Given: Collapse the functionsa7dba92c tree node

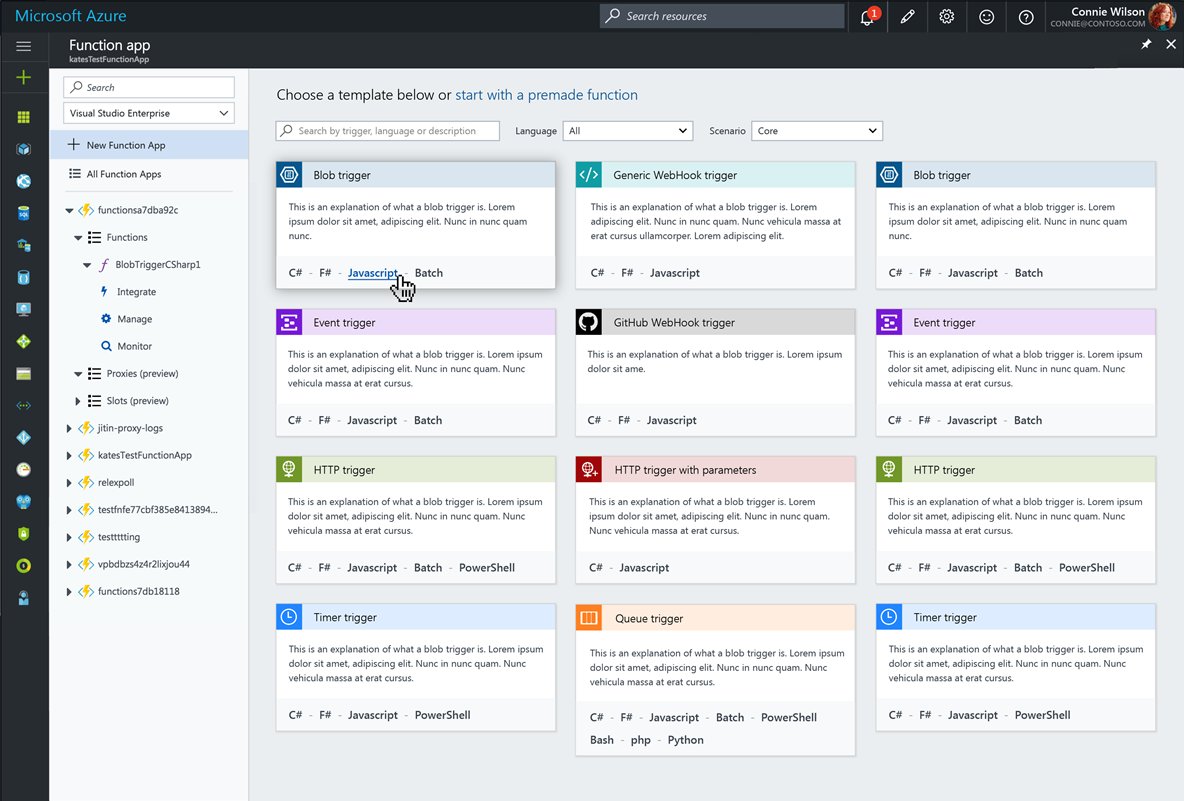Looking at the screenshot, I should tap(69, 211).
